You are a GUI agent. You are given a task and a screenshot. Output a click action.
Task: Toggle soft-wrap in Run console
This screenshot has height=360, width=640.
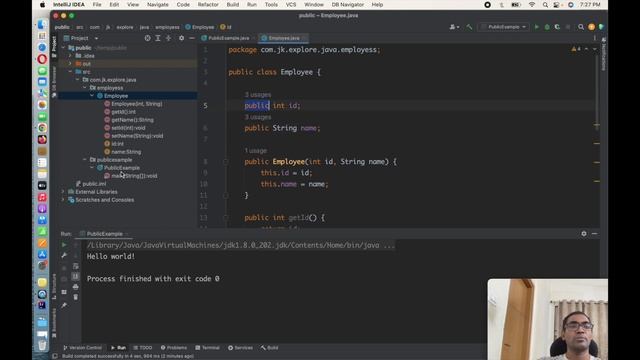coord(76,266)
